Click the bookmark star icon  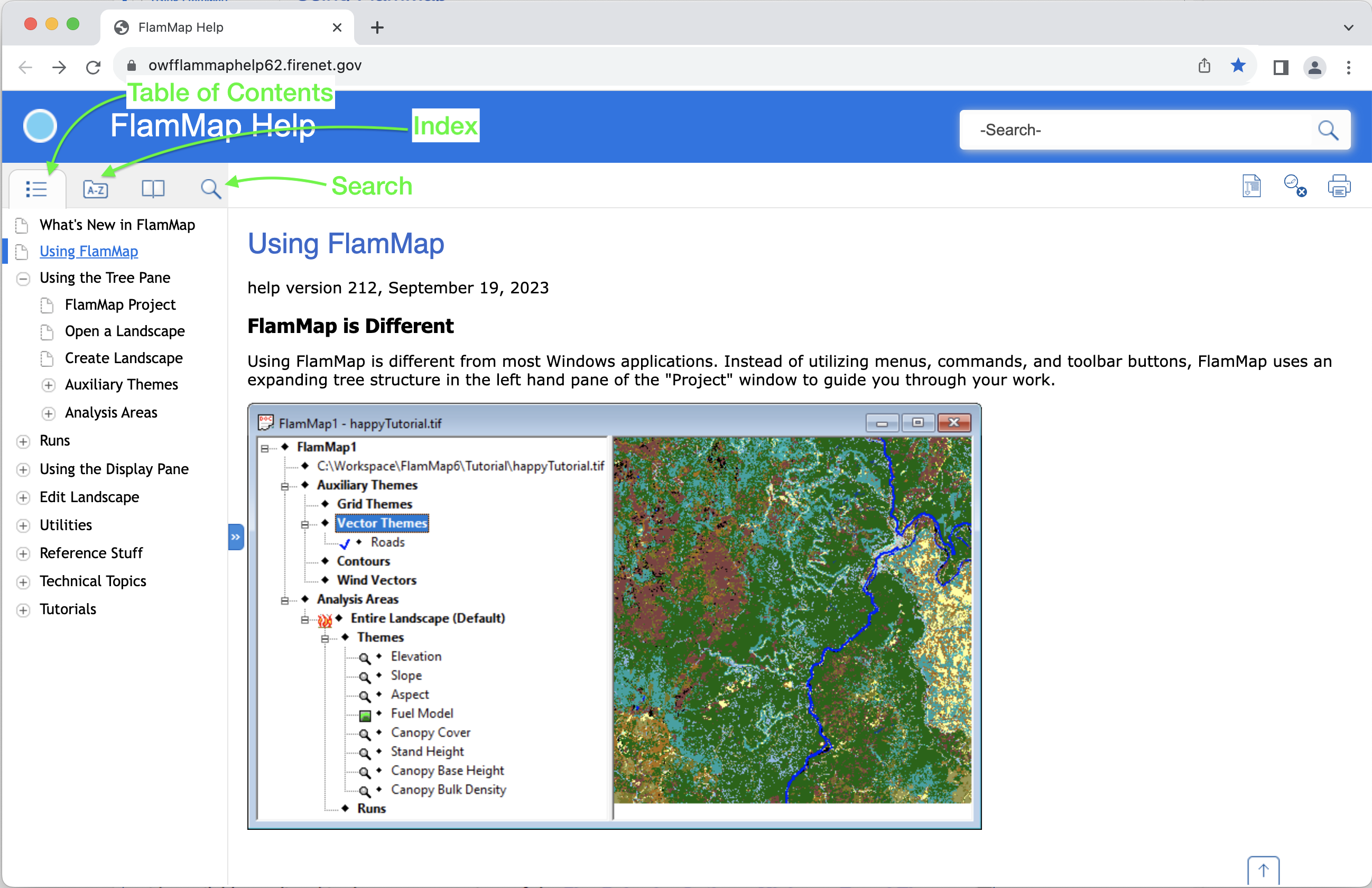[1238, 66]
